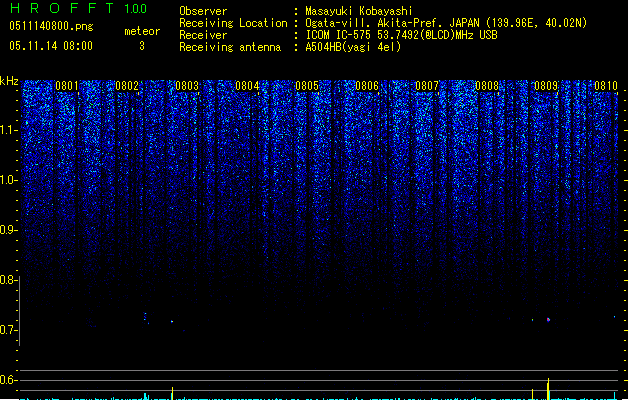Click the 0.6 frequency axis label
Viewport: 629px width, 400px height.
[8, 380]
